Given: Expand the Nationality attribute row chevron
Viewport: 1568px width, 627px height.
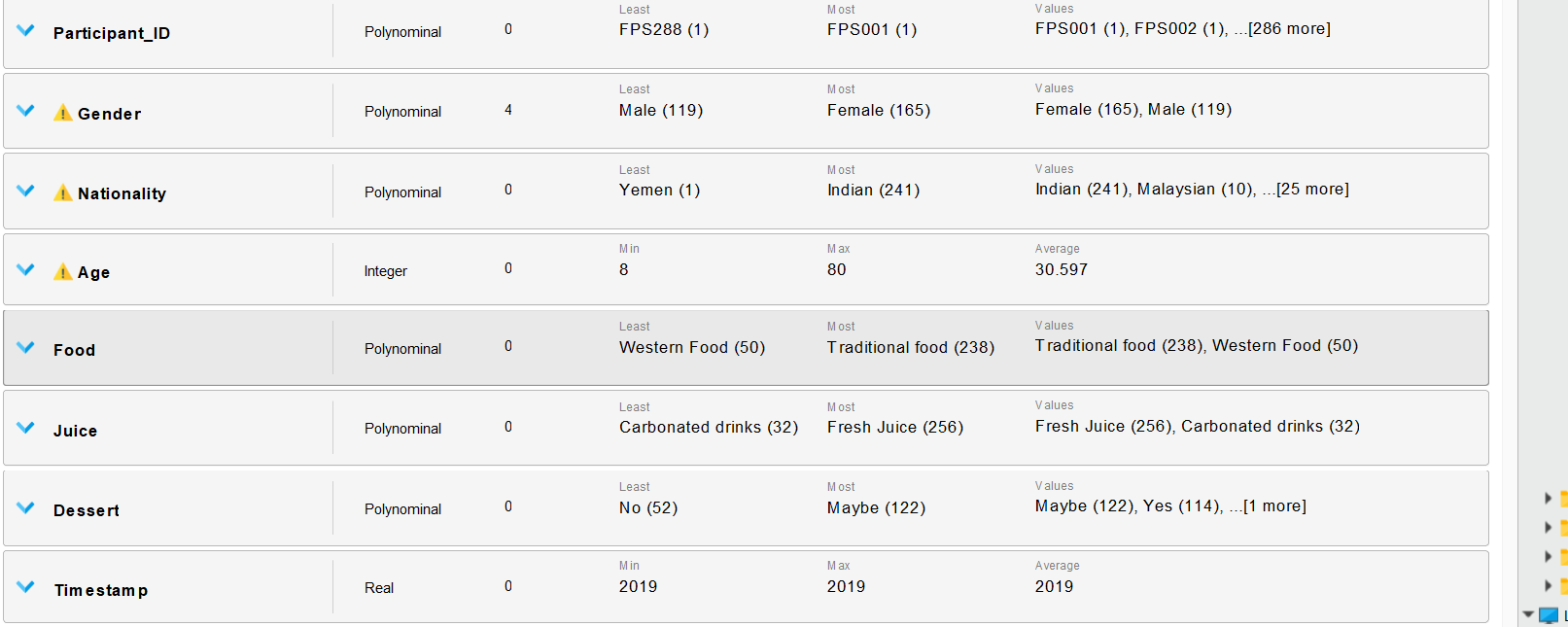Looking at the screenshot, I should click(x=26, y=191).
